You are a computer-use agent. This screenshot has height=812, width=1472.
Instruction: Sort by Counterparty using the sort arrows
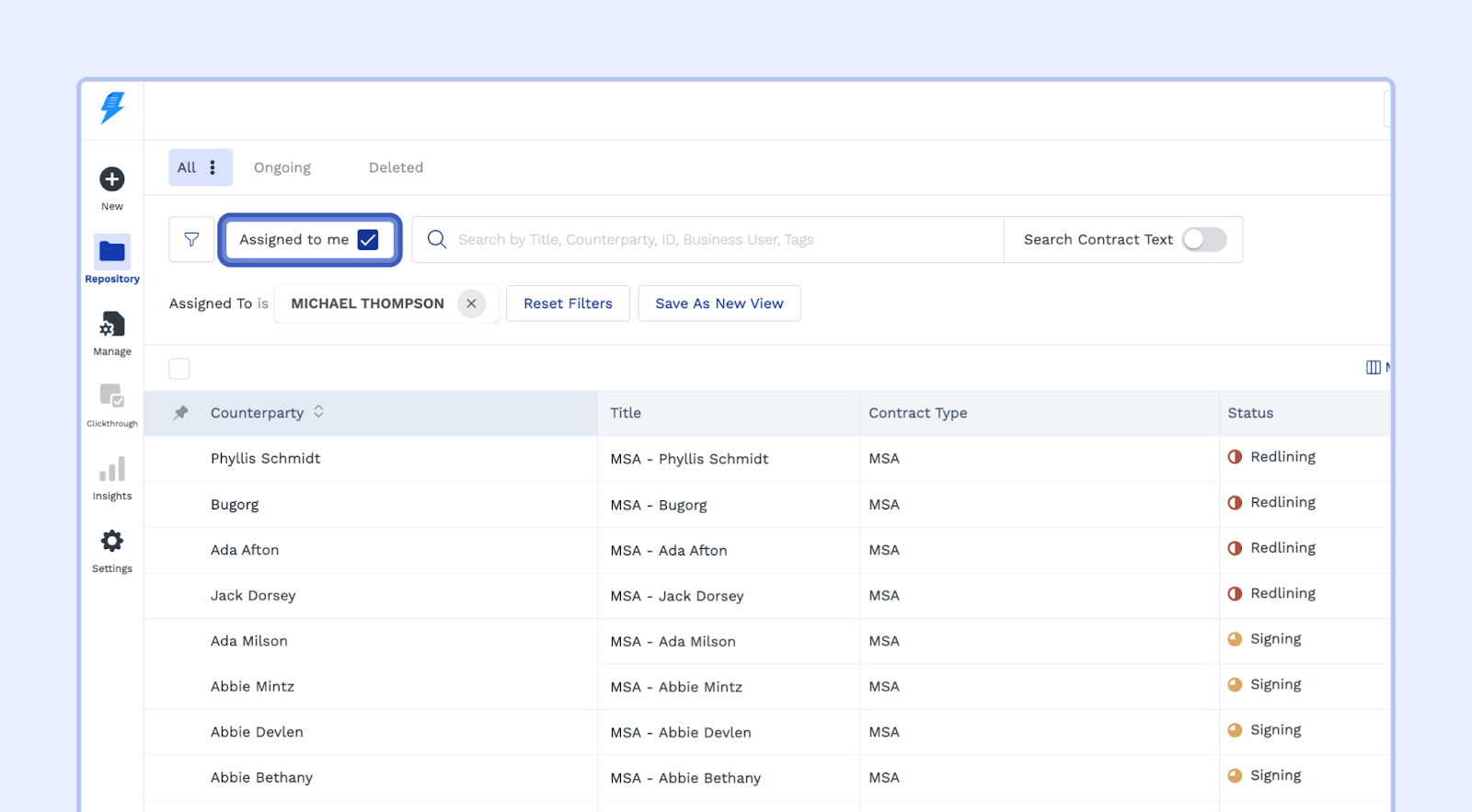click(x=318, y=412)
